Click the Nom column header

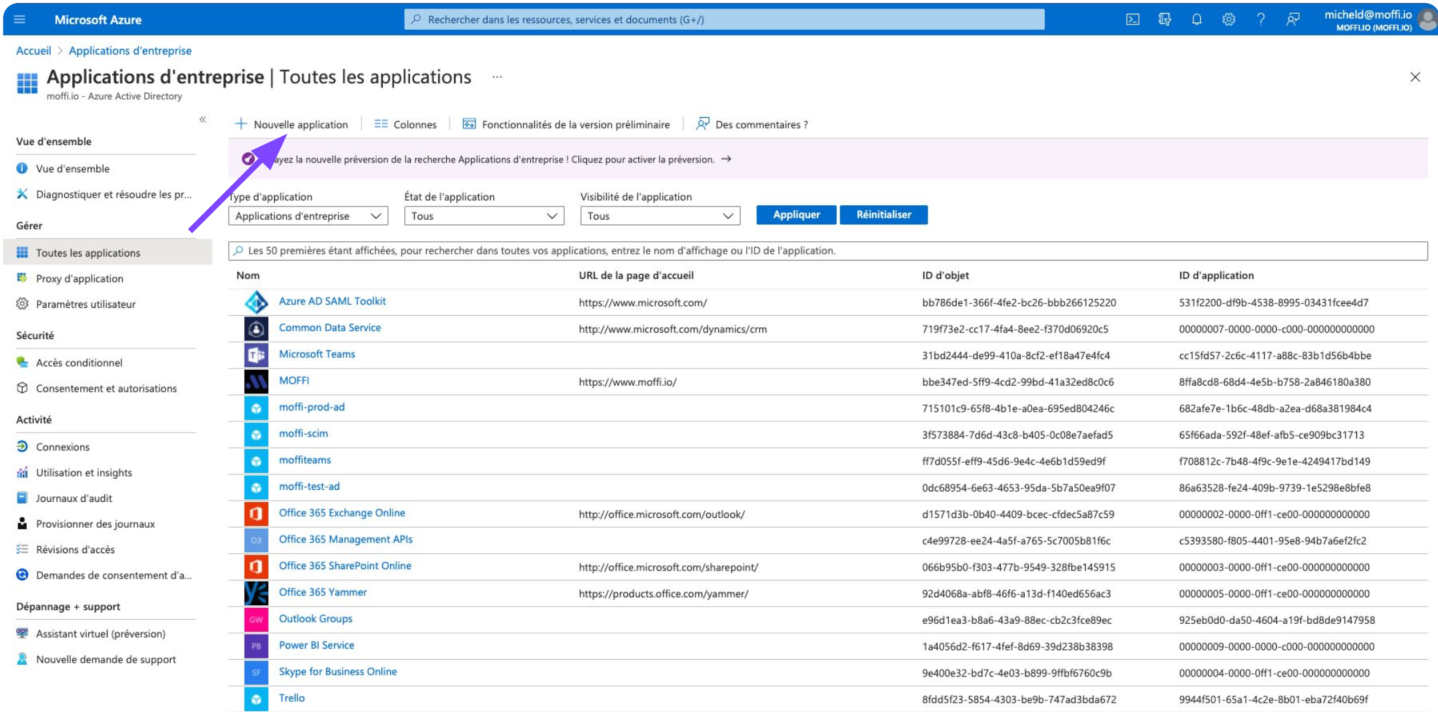(248, 276)
